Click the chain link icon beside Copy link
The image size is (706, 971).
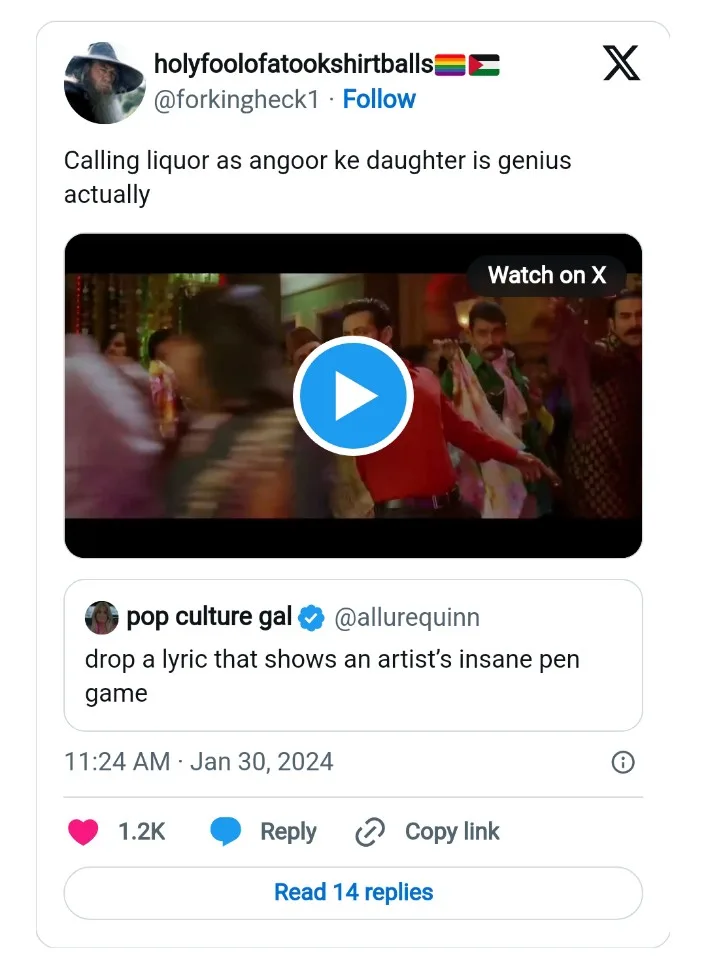pos(371,832)
